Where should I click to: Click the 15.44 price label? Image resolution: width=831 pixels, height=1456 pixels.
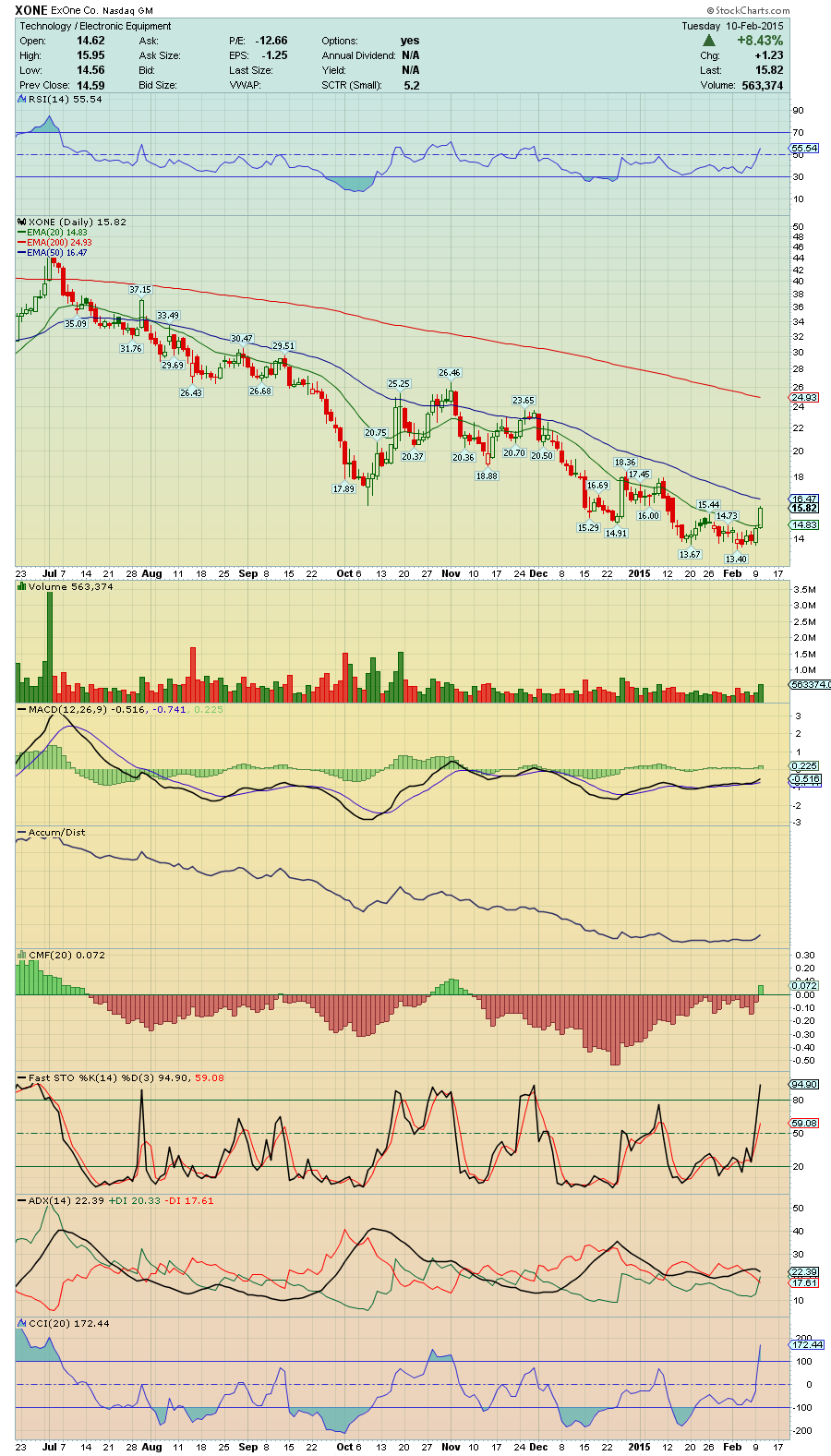(x=707, y=505)
